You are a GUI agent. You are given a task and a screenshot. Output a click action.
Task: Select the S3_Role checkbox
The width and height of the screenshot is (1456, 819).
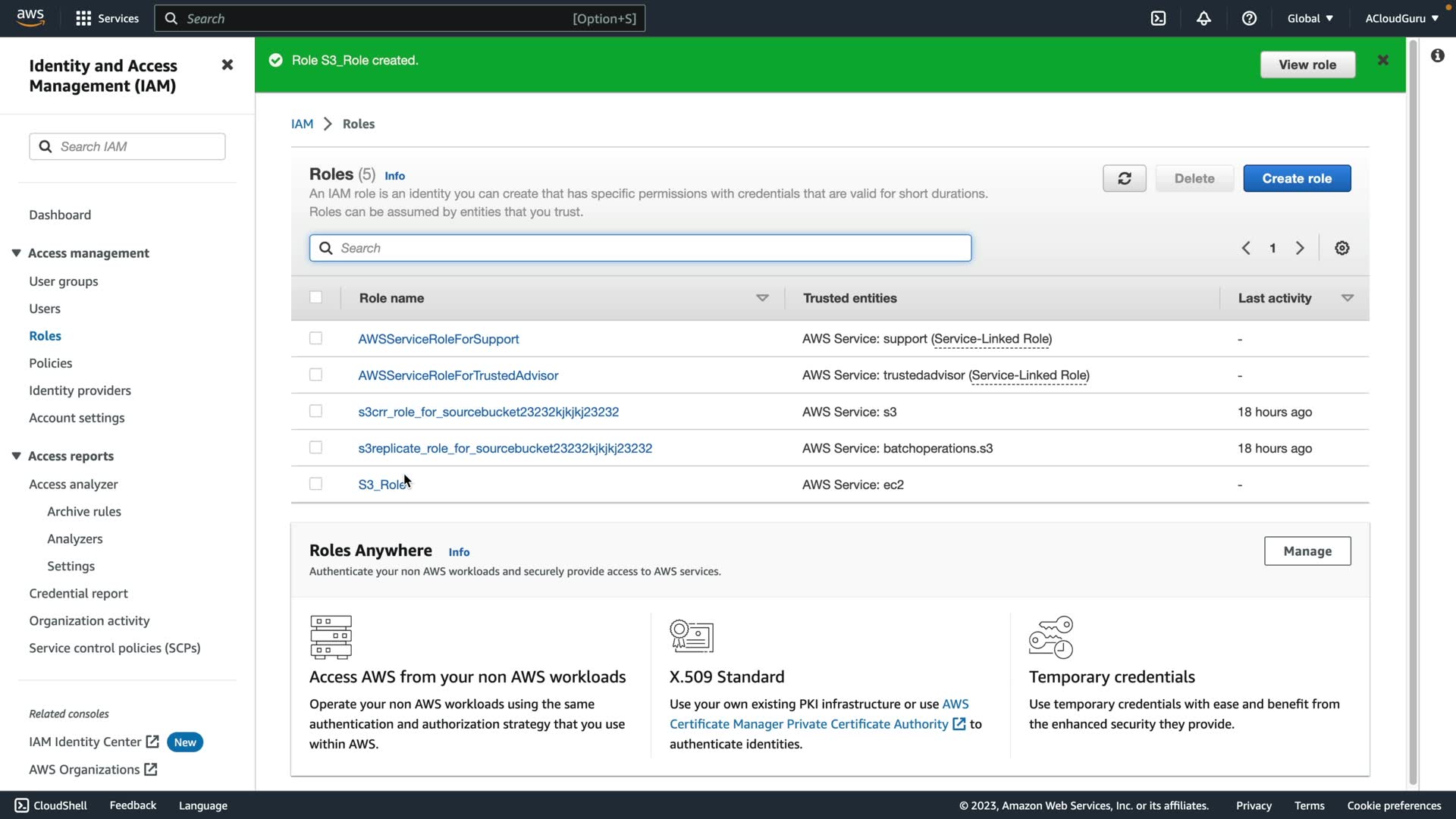coord(315,484)
